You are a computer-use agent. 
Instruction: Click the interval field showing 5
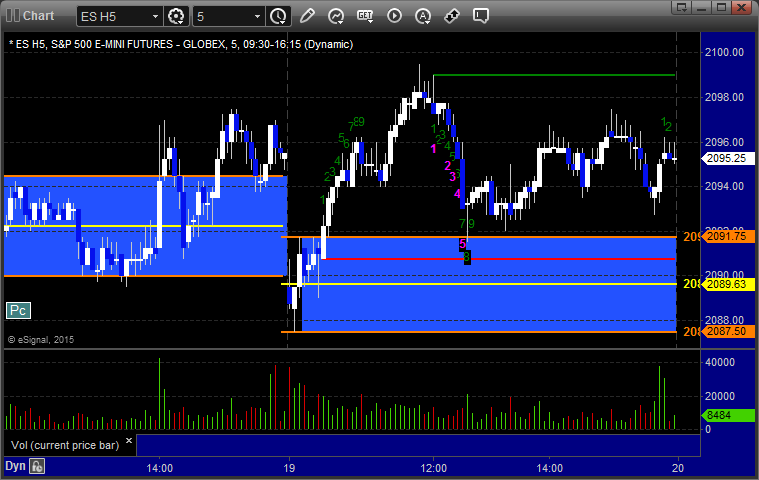tap(228, 16)
